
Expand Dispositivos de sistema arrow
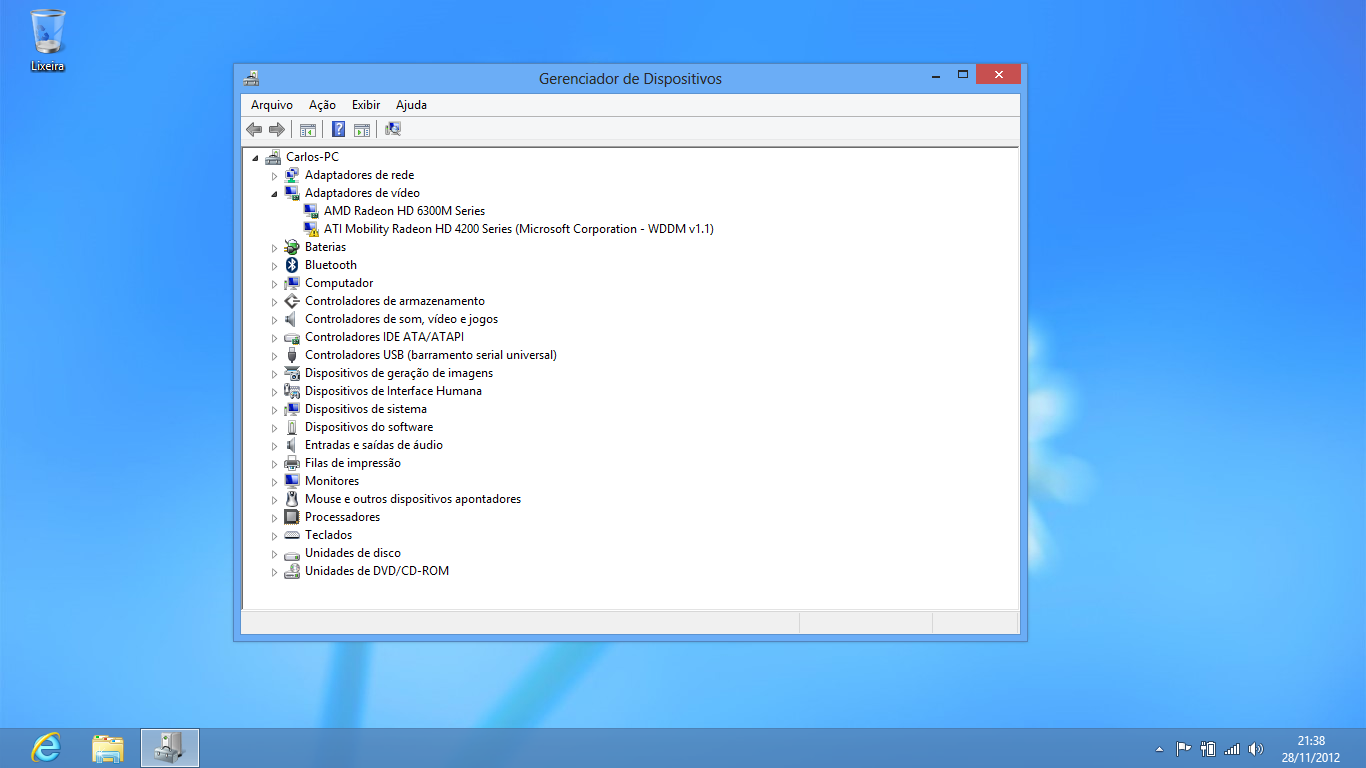tap(274, 410)
